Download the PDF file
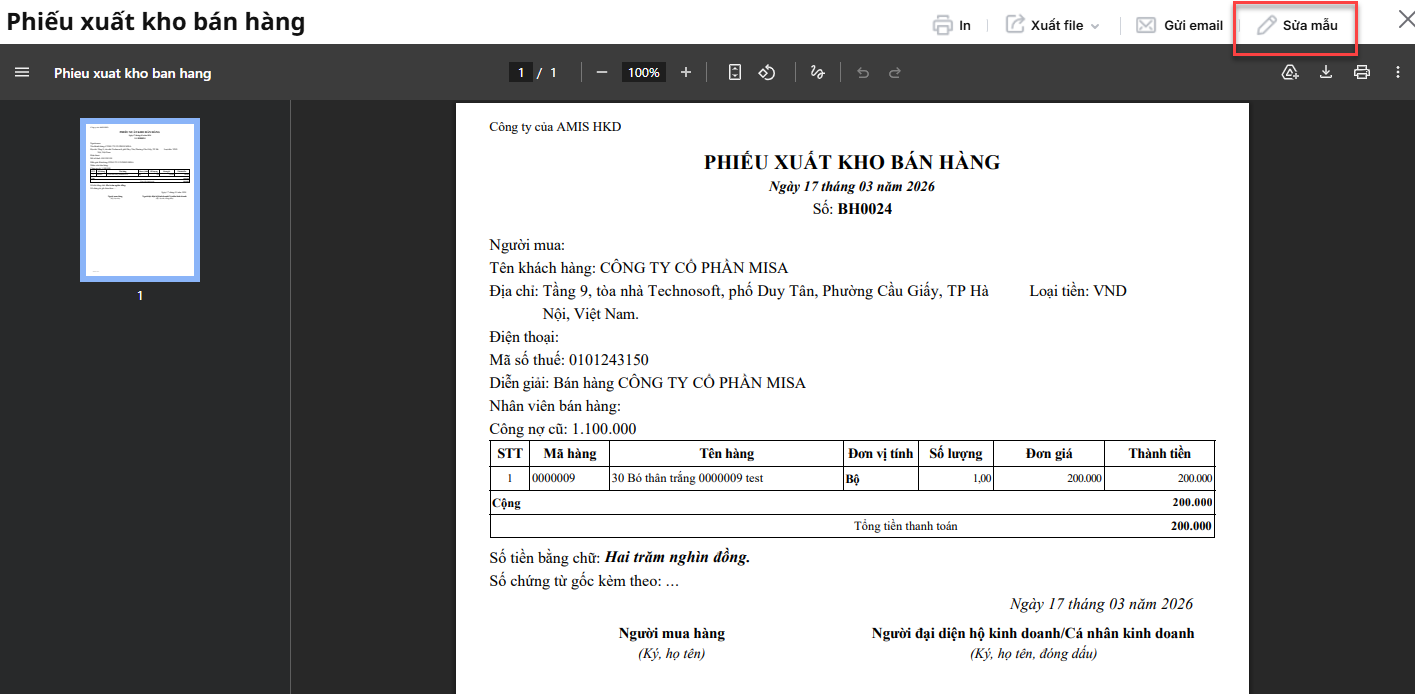 [x=1326, y=72]
